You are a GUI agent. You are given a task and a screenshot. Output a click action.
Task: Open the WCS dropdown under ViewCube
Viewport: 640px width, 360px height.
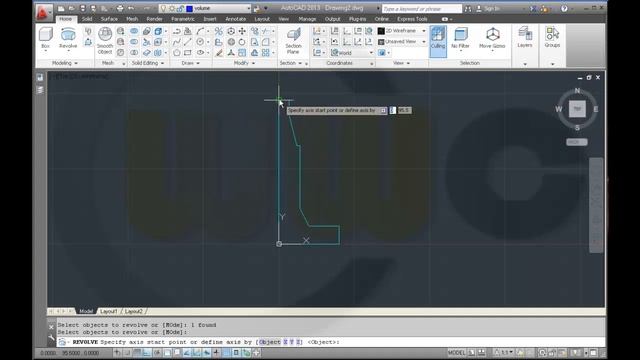coord(577,142)
